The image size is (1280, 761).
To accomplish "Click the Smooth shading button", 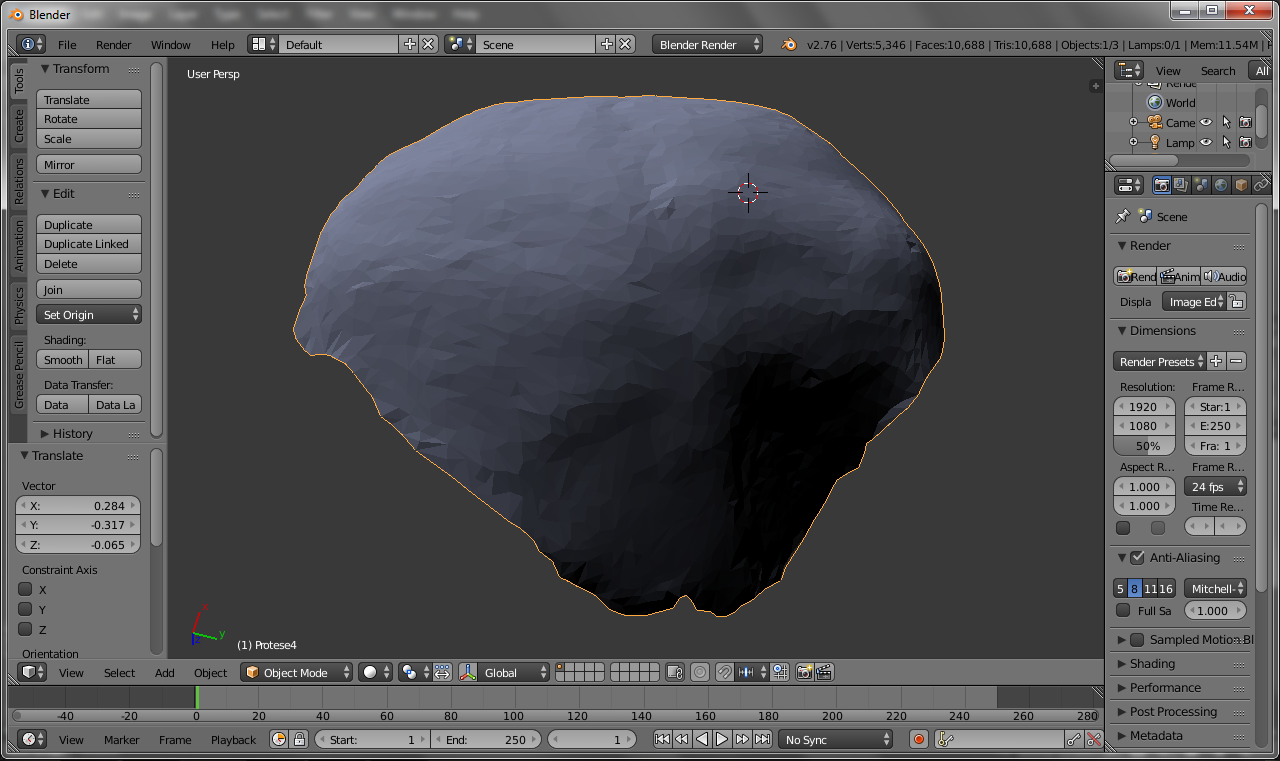I will click(63, 359).
